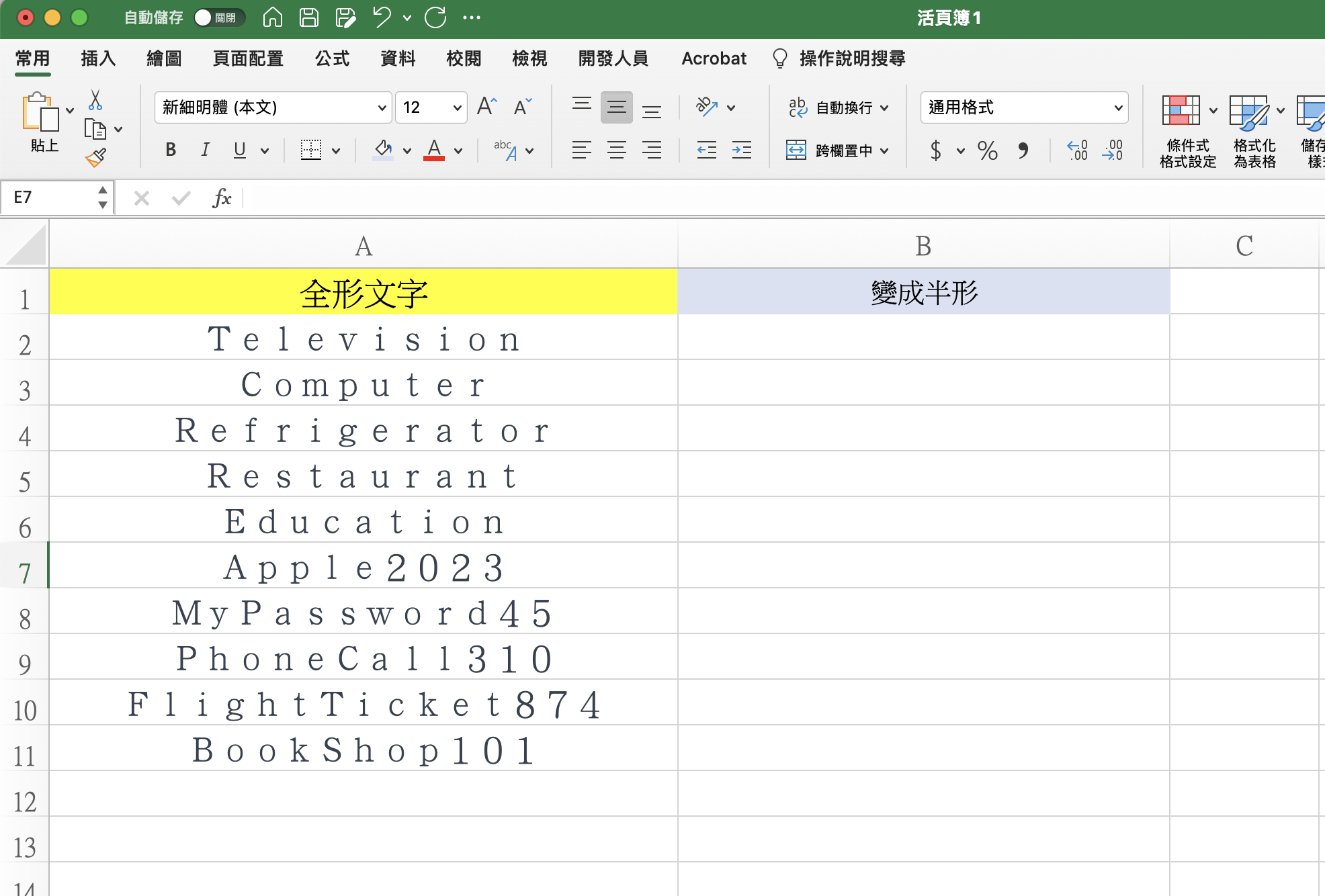Toggle italic formatting
1325x896 pixels.
(x=205, y=150)
